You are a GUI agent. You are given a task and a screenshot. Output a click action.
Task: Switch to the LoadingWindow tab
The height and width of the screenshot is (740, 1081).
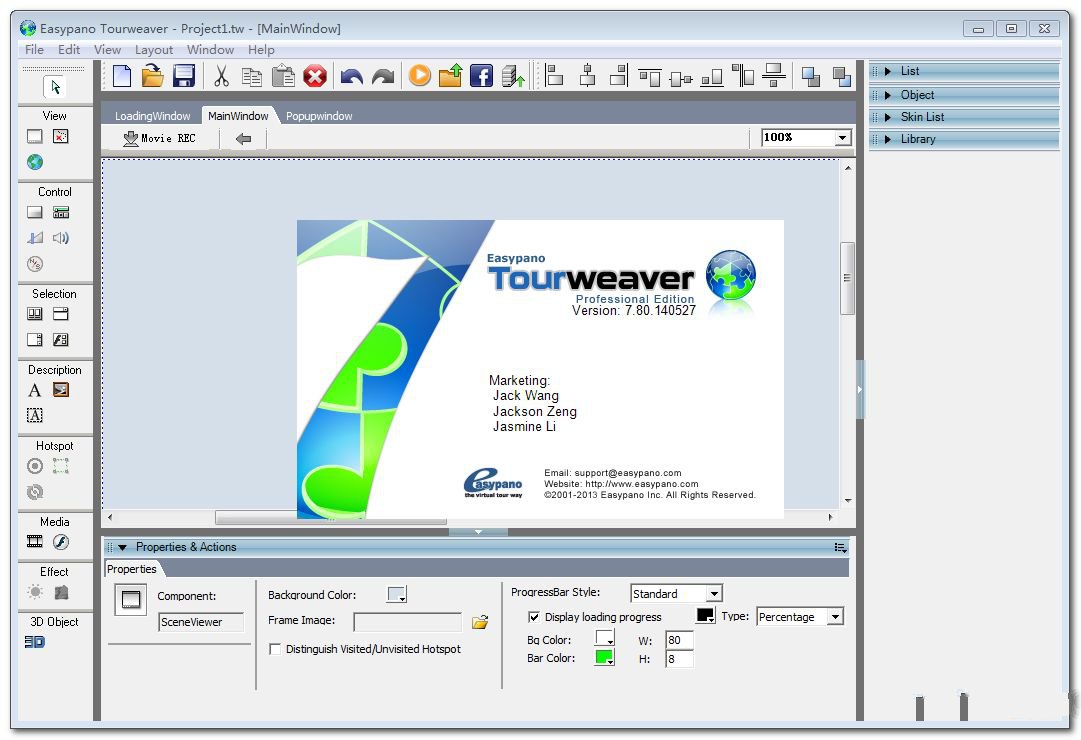(152, 116)
